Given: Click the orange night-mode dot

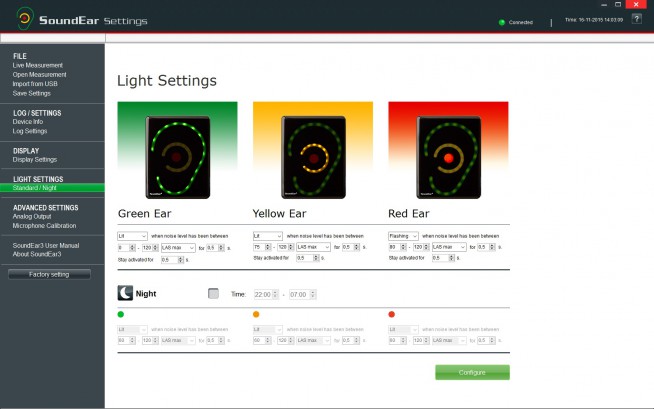Looking at the screenshot, I should pos(256,314).
